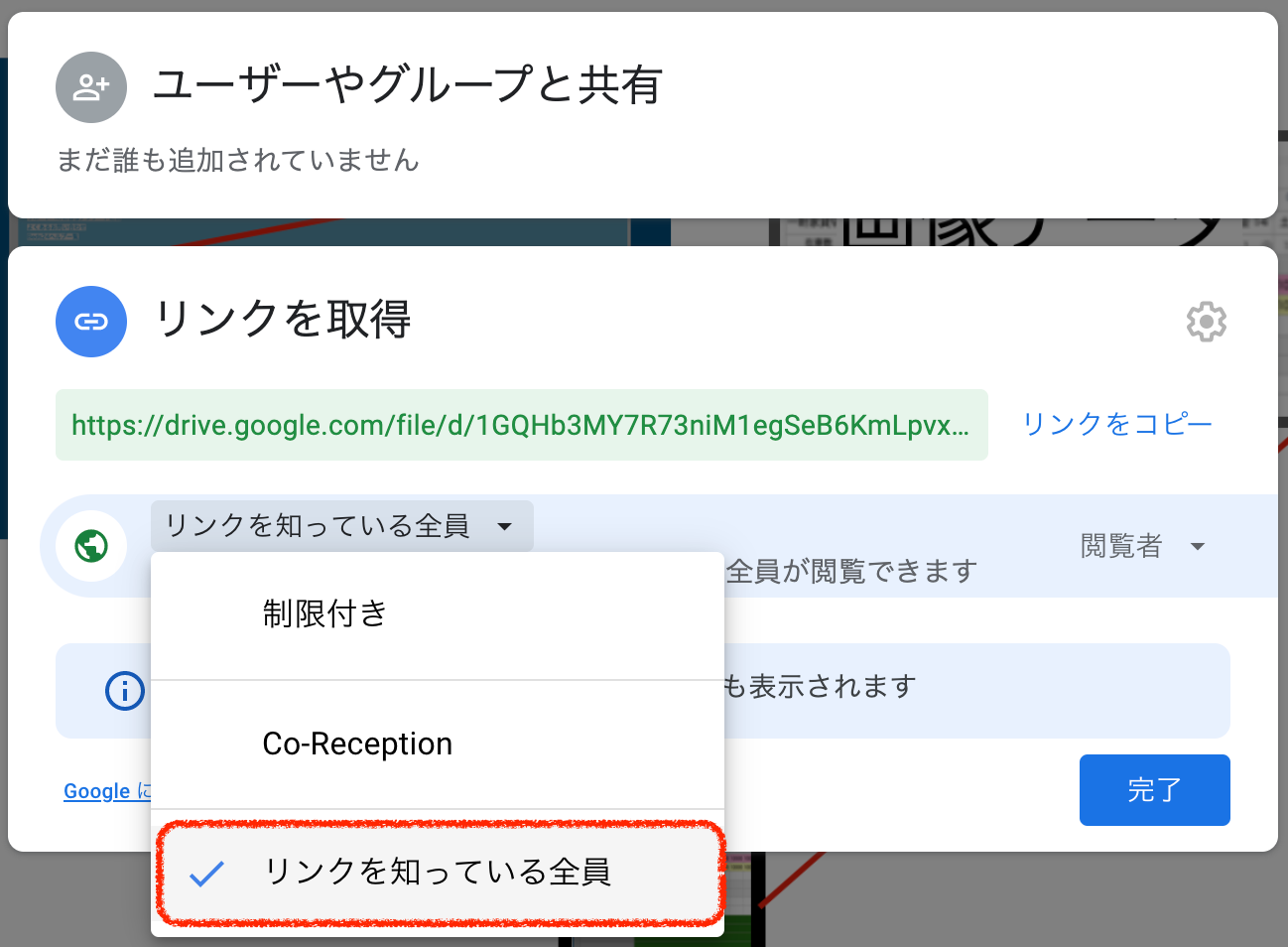Click the リンクを取得 heading
The width and height of the screenshot is (1288, 947).
283,321
